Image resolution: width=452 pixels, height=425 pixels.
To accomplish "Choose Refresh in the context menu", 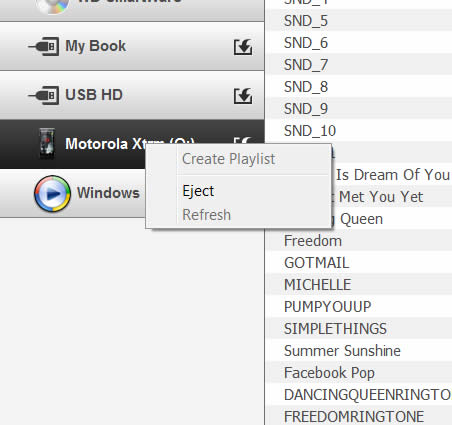I will [x=206, y=214].
